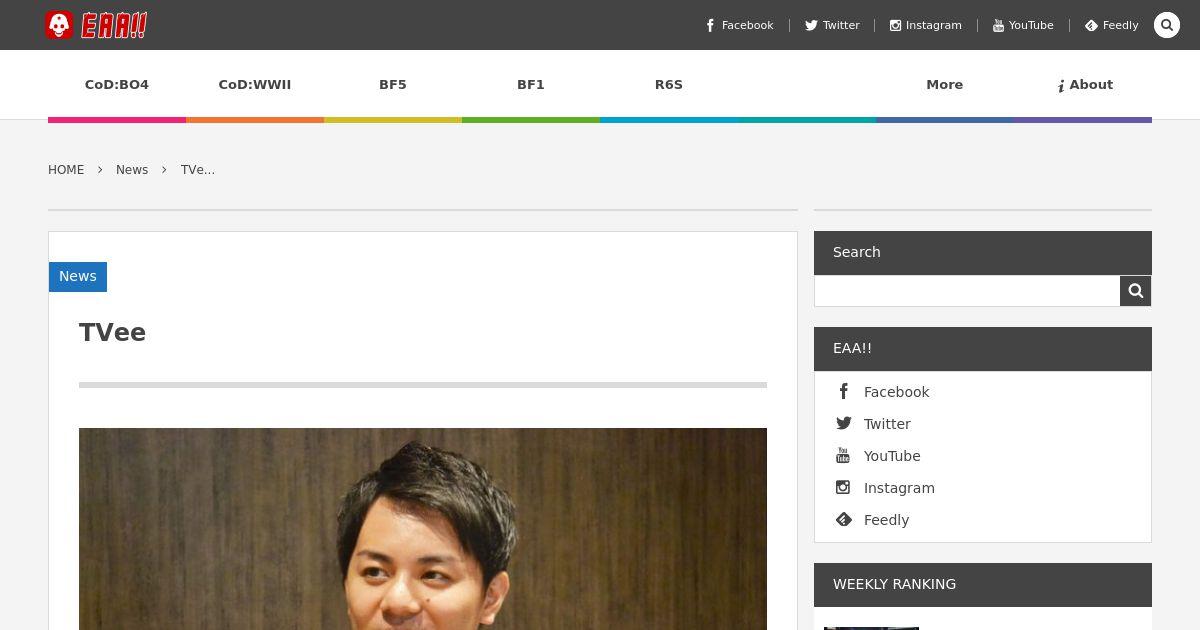Image resolution: width=1200 pixels, height=630 pixels.
Task: Click the round search icon in header
Action: 1167,25
